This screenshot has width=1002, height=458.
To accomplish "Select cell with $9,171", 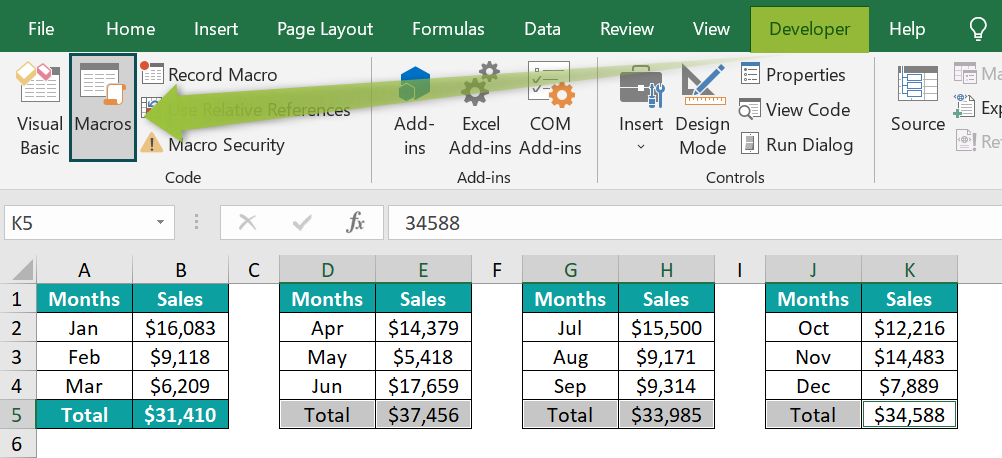I will tap(666, 356).
